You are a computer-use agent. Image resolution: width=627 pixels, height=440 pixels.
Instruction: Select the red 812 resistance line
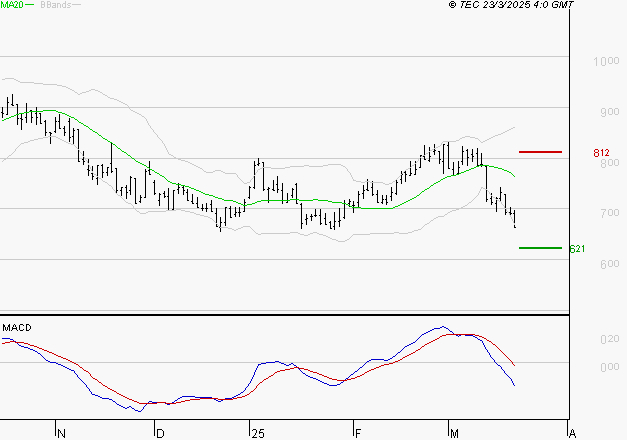tap(540, 152)
